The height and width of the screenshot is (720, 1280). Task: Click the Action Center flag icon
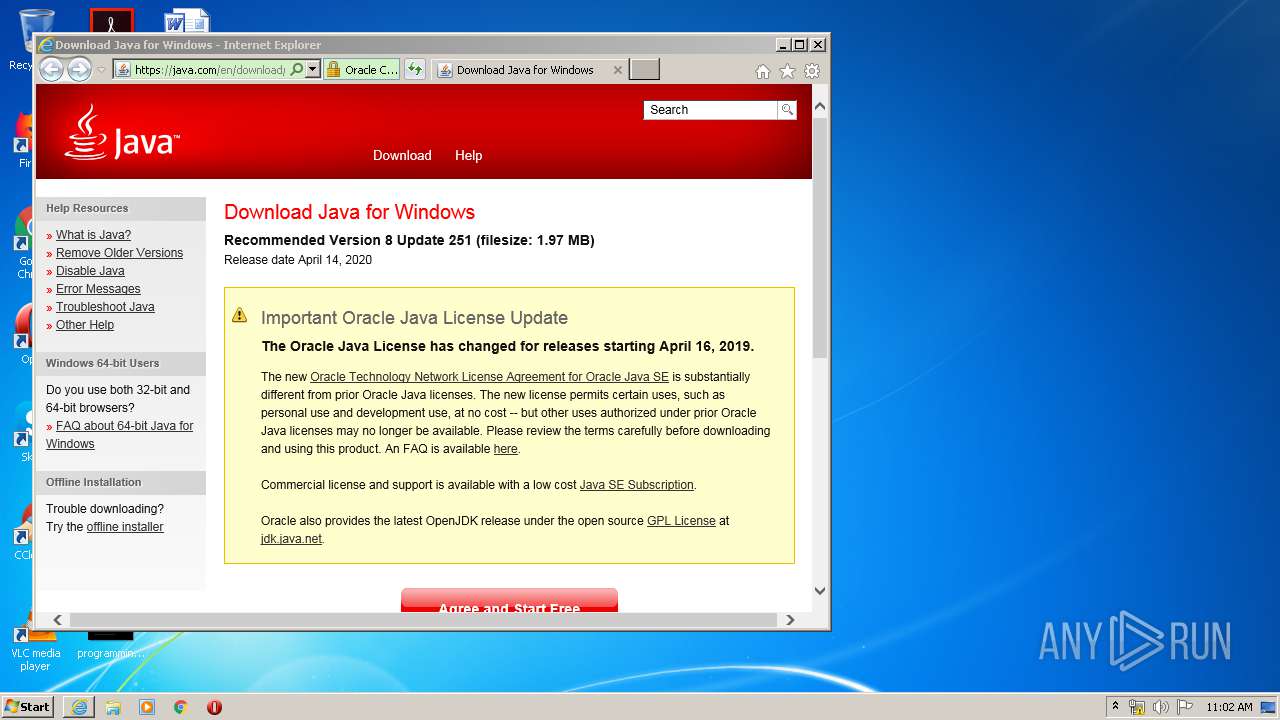tap(1184, 707)
